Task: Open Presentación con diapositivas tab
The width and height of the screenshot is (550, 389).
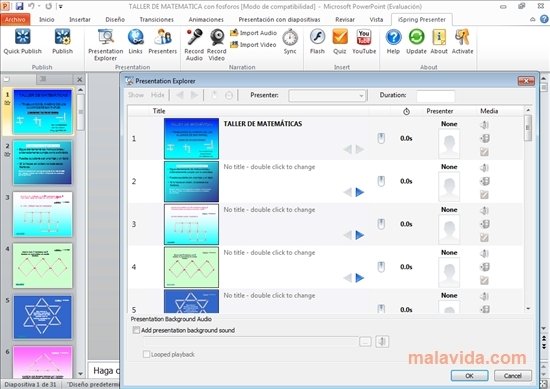Action: pyautogui.click(x=279, y=20)
